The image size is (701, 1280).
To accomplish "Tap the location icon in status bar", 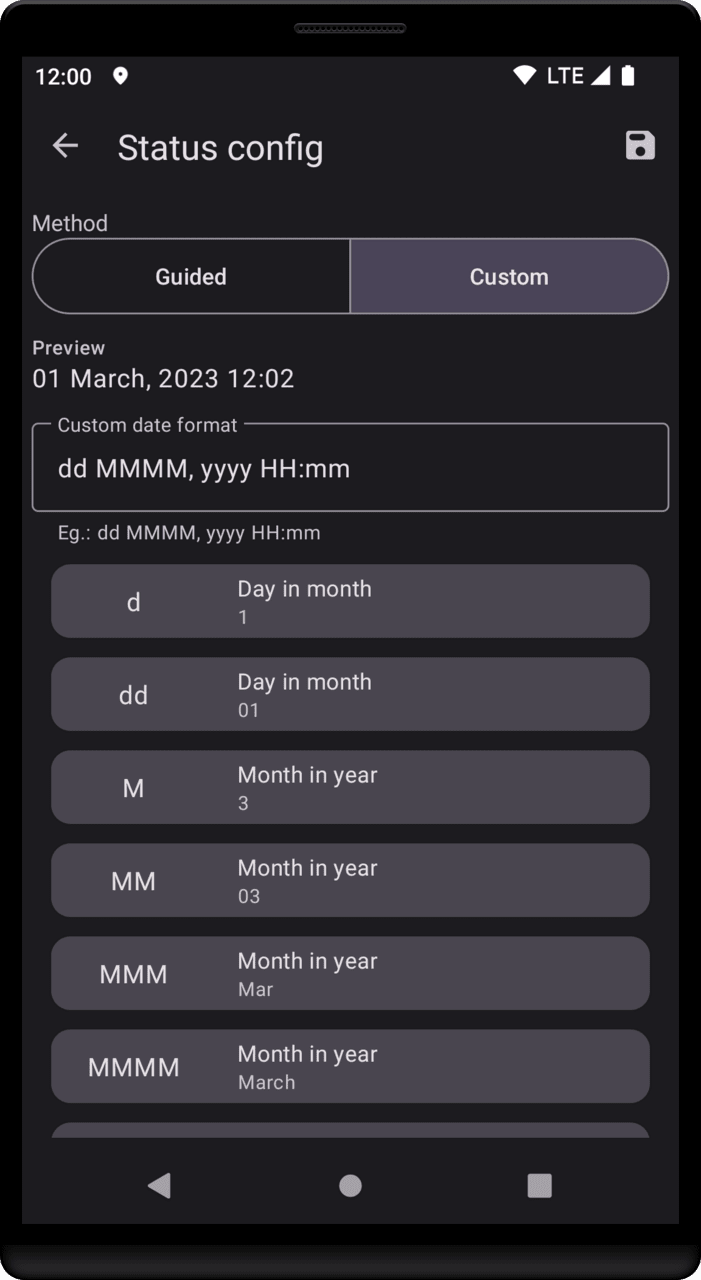I will click(x=120, y=76).
